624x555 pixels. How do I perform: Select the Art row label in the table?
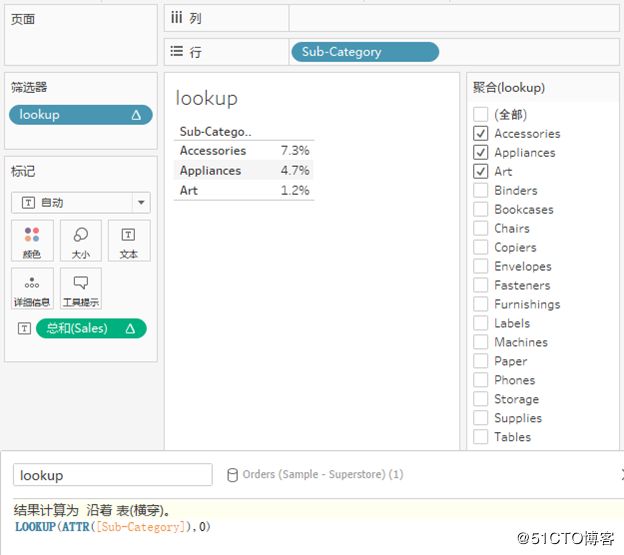click(189, 190)
